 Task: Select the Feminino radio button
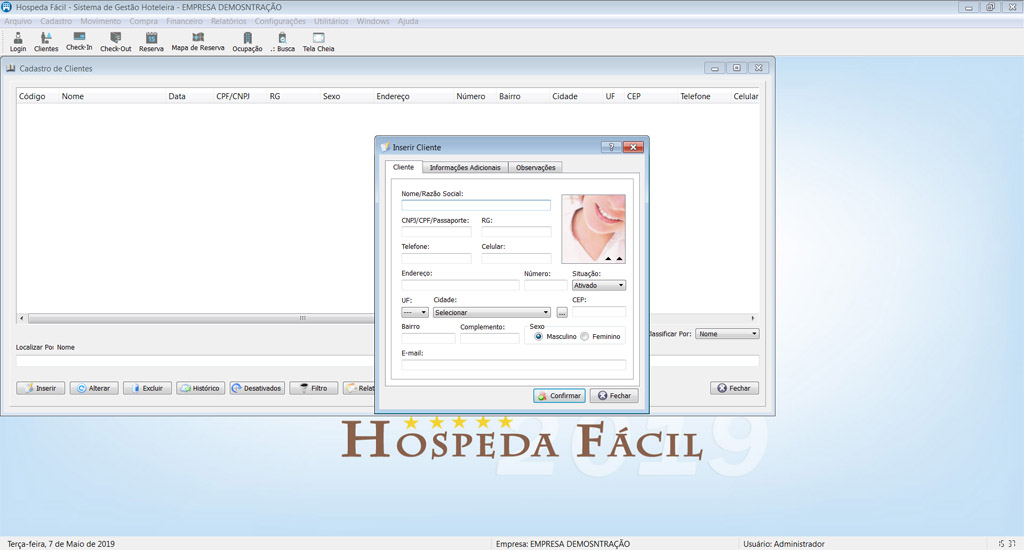click(x=584, y=336)
